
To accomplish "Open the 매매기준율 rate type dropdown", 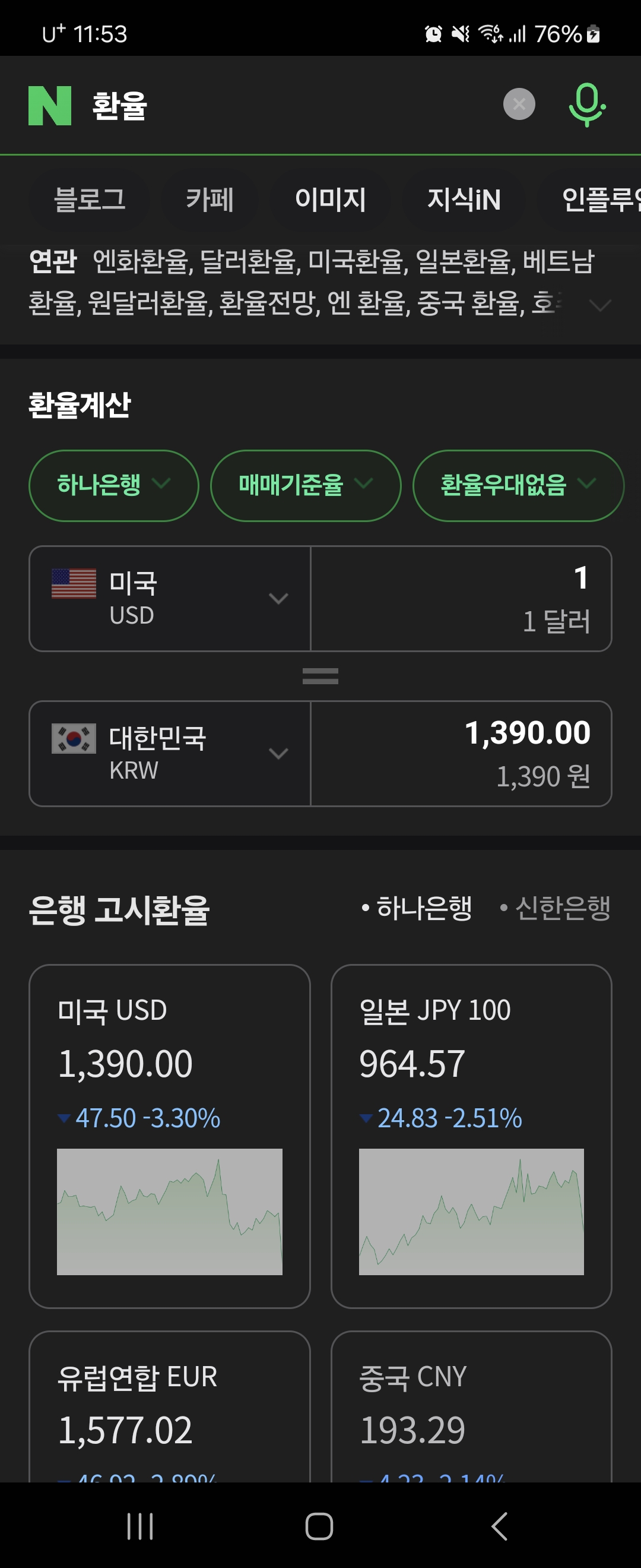I will point(305,485).
